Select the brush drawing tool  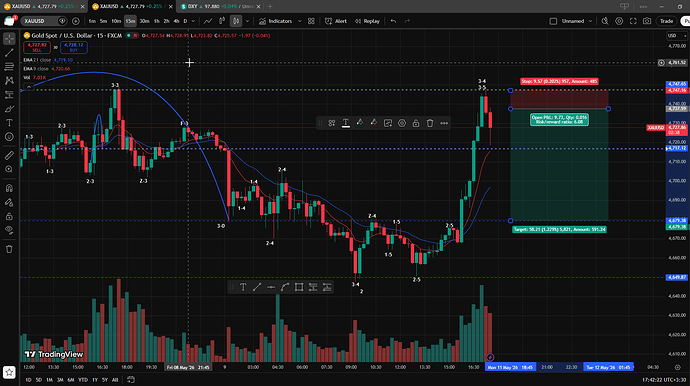(x=9, y=109)
